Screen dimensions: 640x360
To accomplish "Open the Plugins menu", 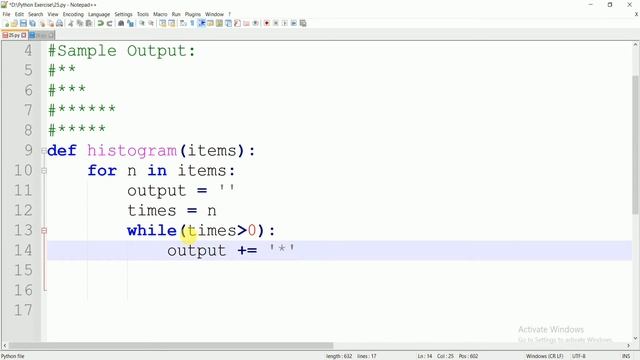I will (x=193, y=14).
